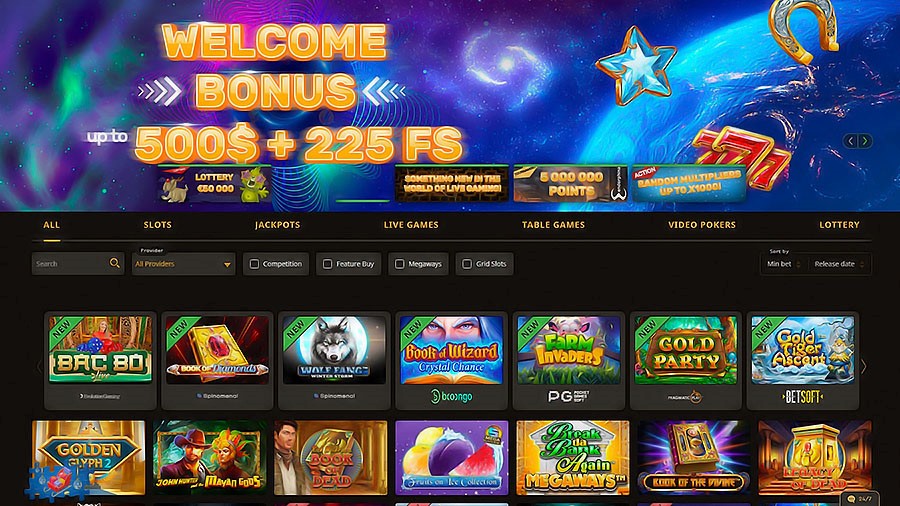Tick the Feature Buy checkbox

[327, 264]
